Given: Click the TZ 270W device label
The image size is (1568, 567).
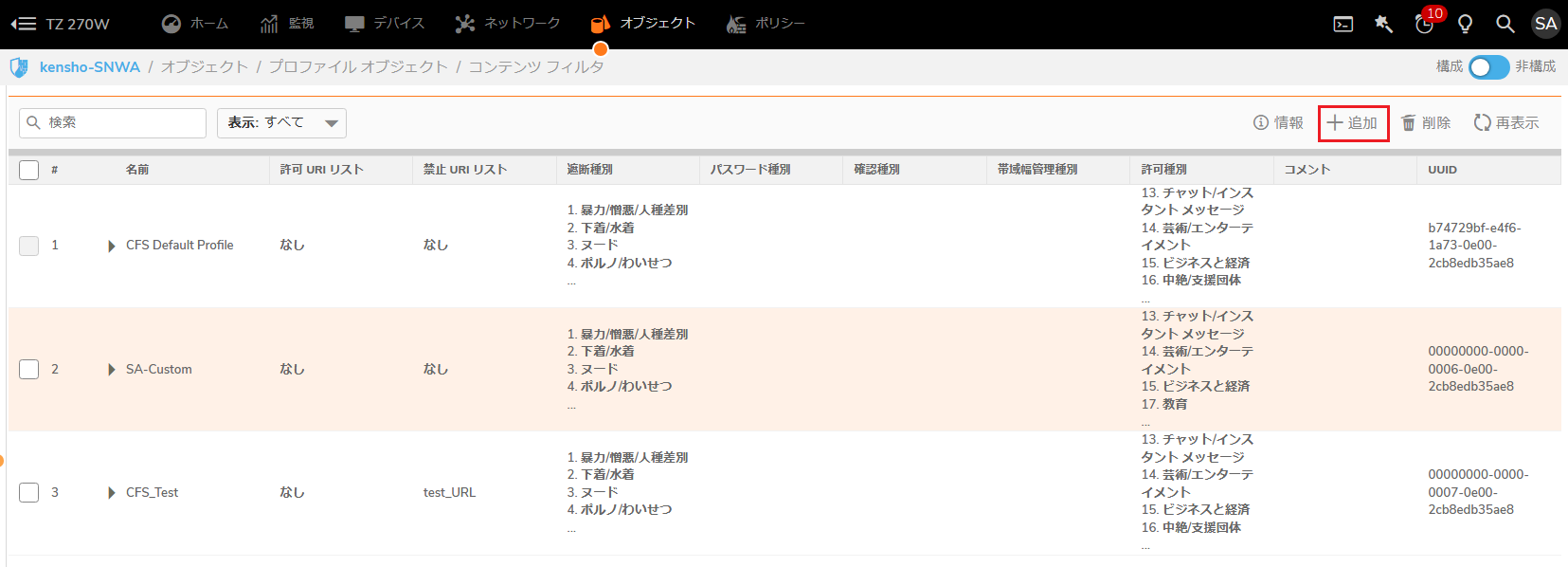Looking at the screenshot, I should tap(78, 24).
